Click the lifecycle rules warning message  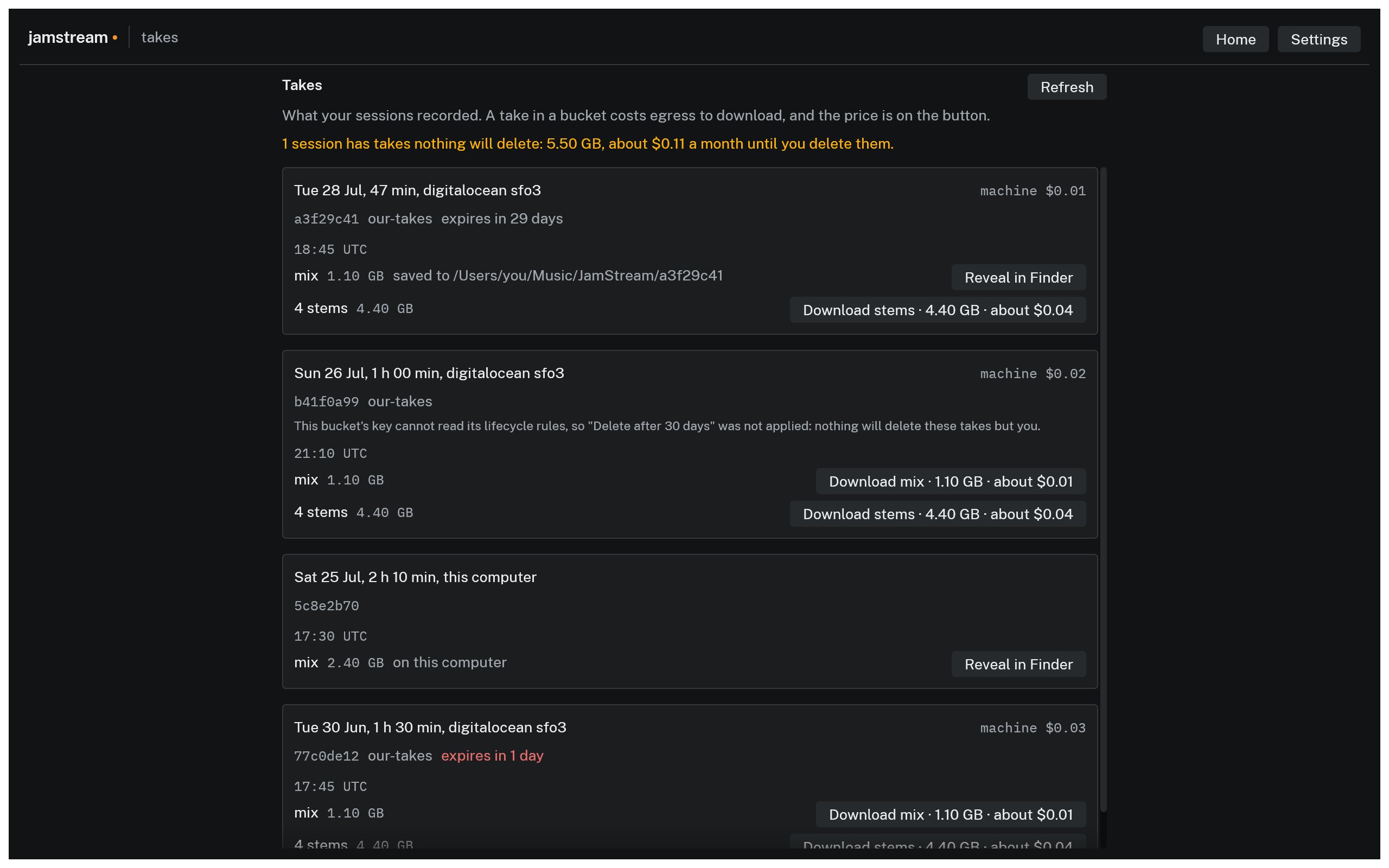pos(667,426)
